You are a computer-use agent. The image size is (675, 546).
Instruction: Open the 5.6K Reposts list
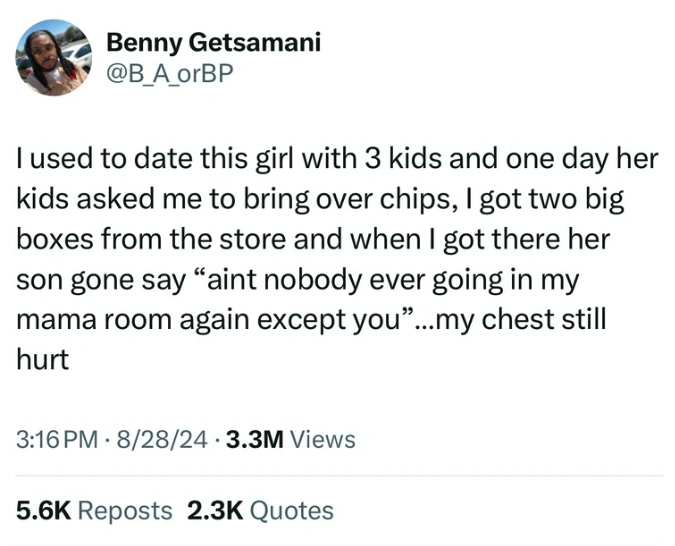coord(94,510)
